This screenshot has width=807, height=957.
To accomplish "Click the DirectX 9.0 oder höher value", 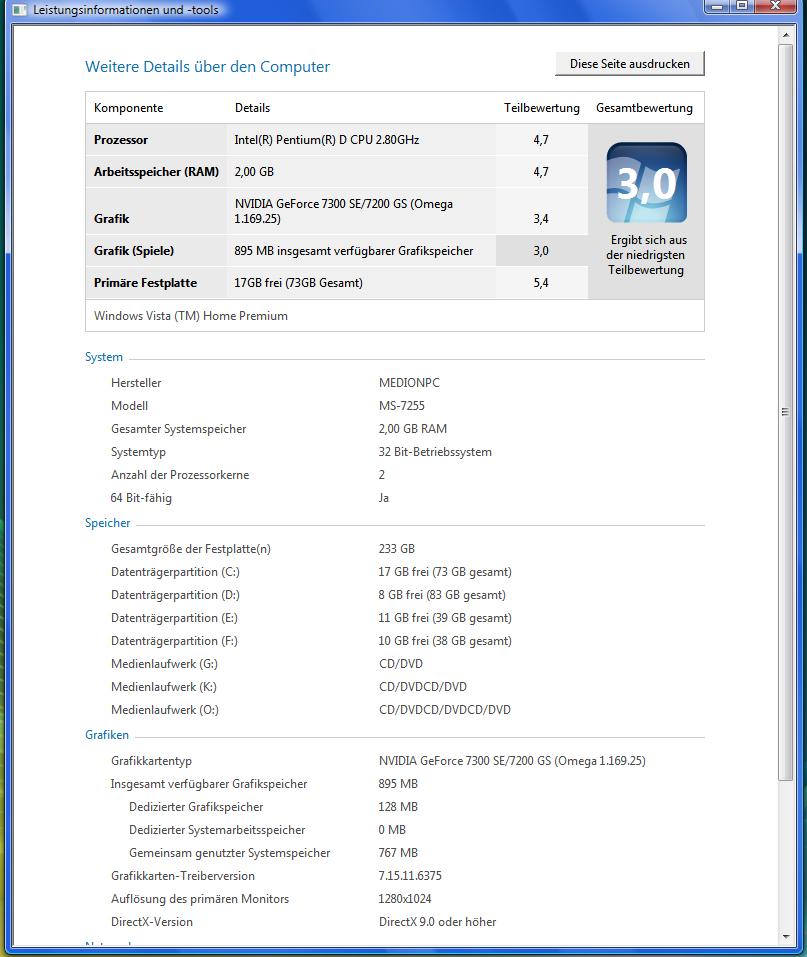I will [438, 922].
